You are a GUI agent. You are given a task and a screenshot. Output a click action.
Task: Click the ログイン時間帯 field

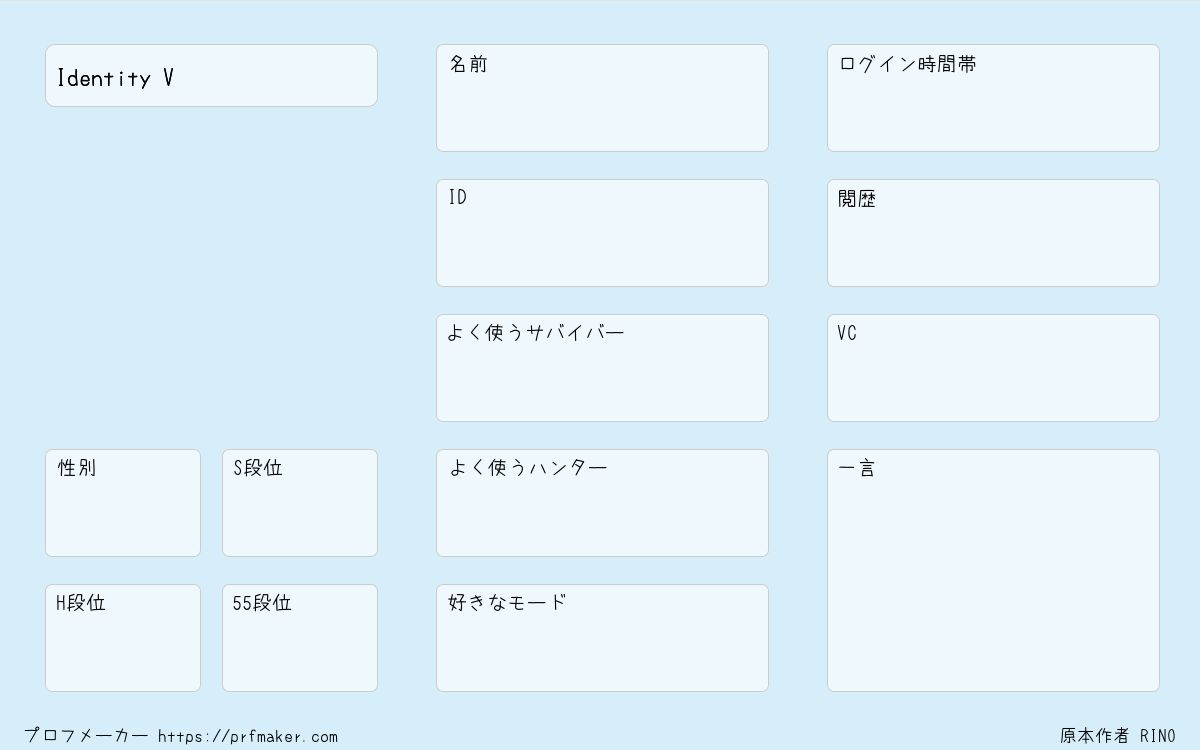[x=993, y=98]
